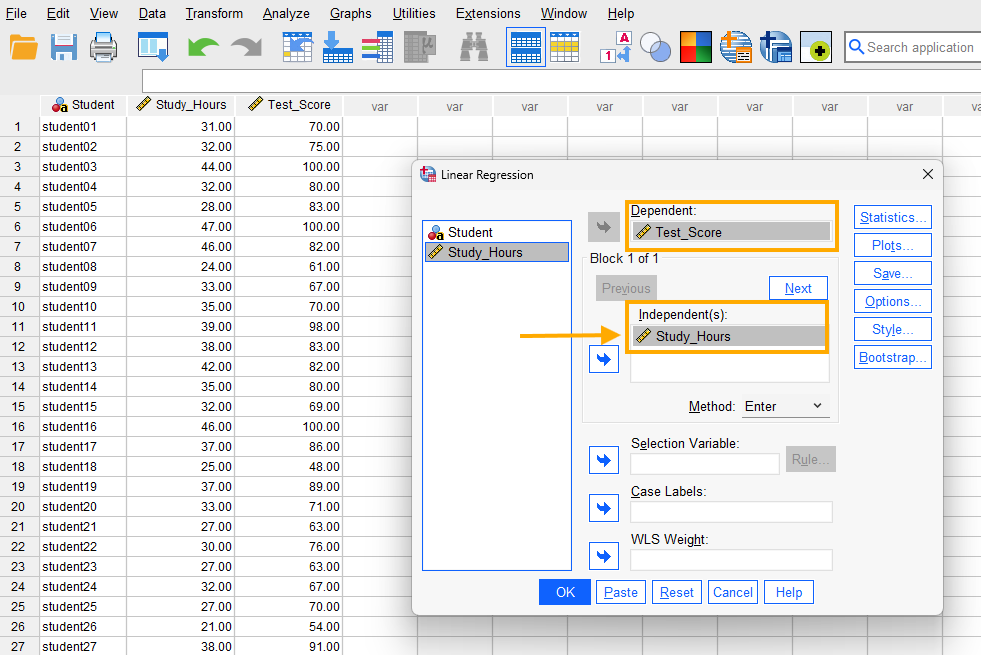Open the Method dropdown showing Enter
This screenshot has height=655, width=981.
785,407
